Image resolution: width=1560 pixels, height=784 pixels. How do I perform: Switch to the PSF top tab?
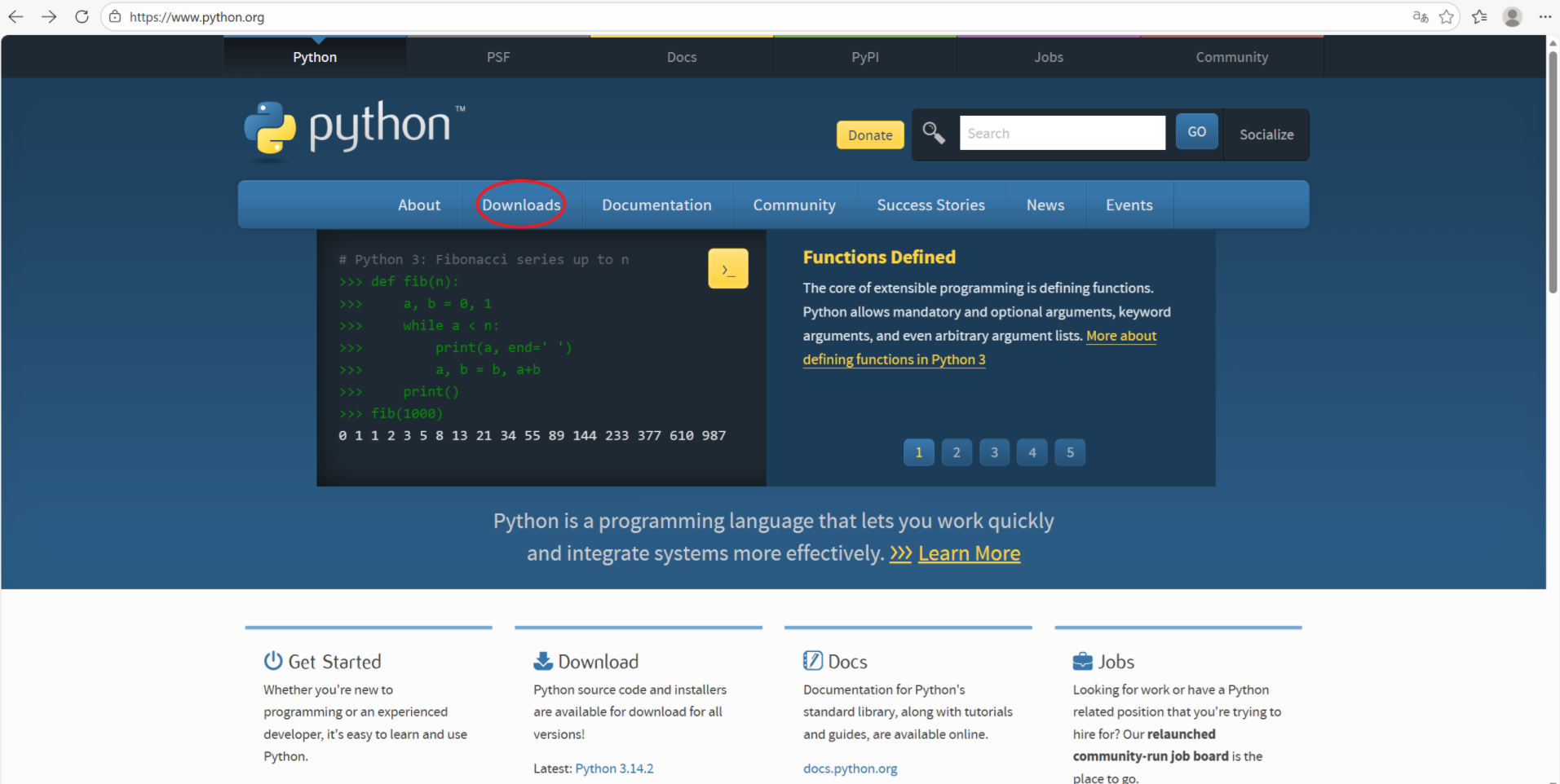tap(498, 57)
